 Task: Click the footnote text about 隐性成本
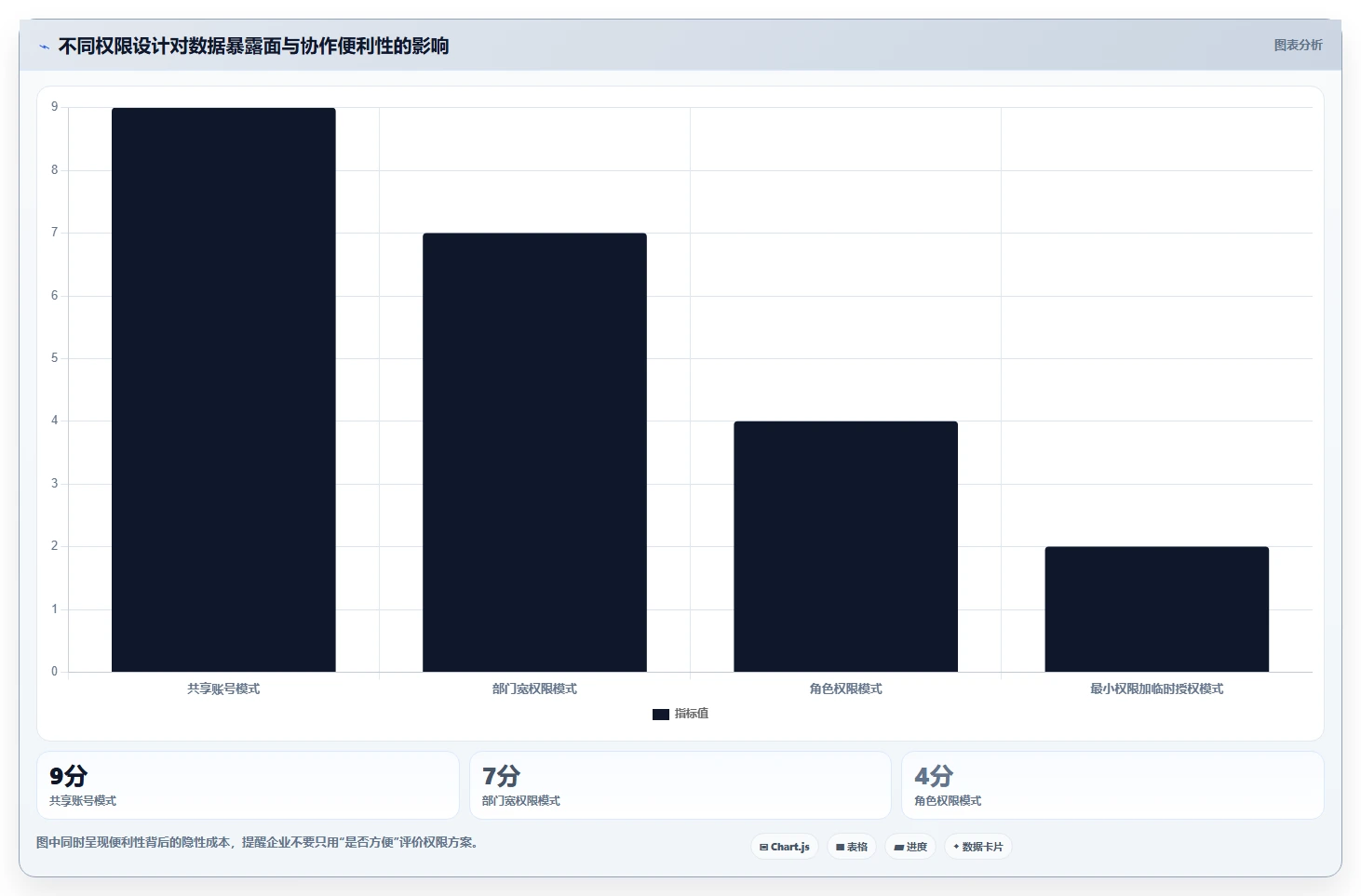[257, 843]
